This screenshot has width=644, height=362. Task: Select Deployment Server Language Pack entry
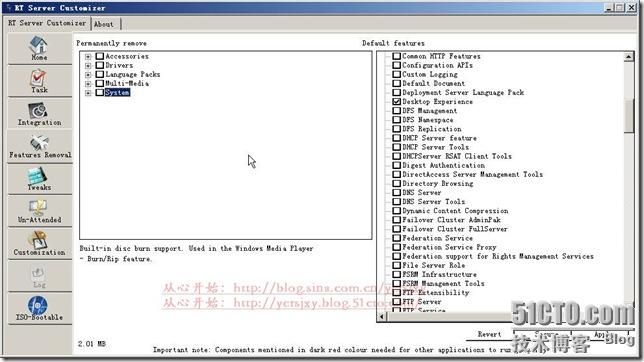(x=463, y=92)
